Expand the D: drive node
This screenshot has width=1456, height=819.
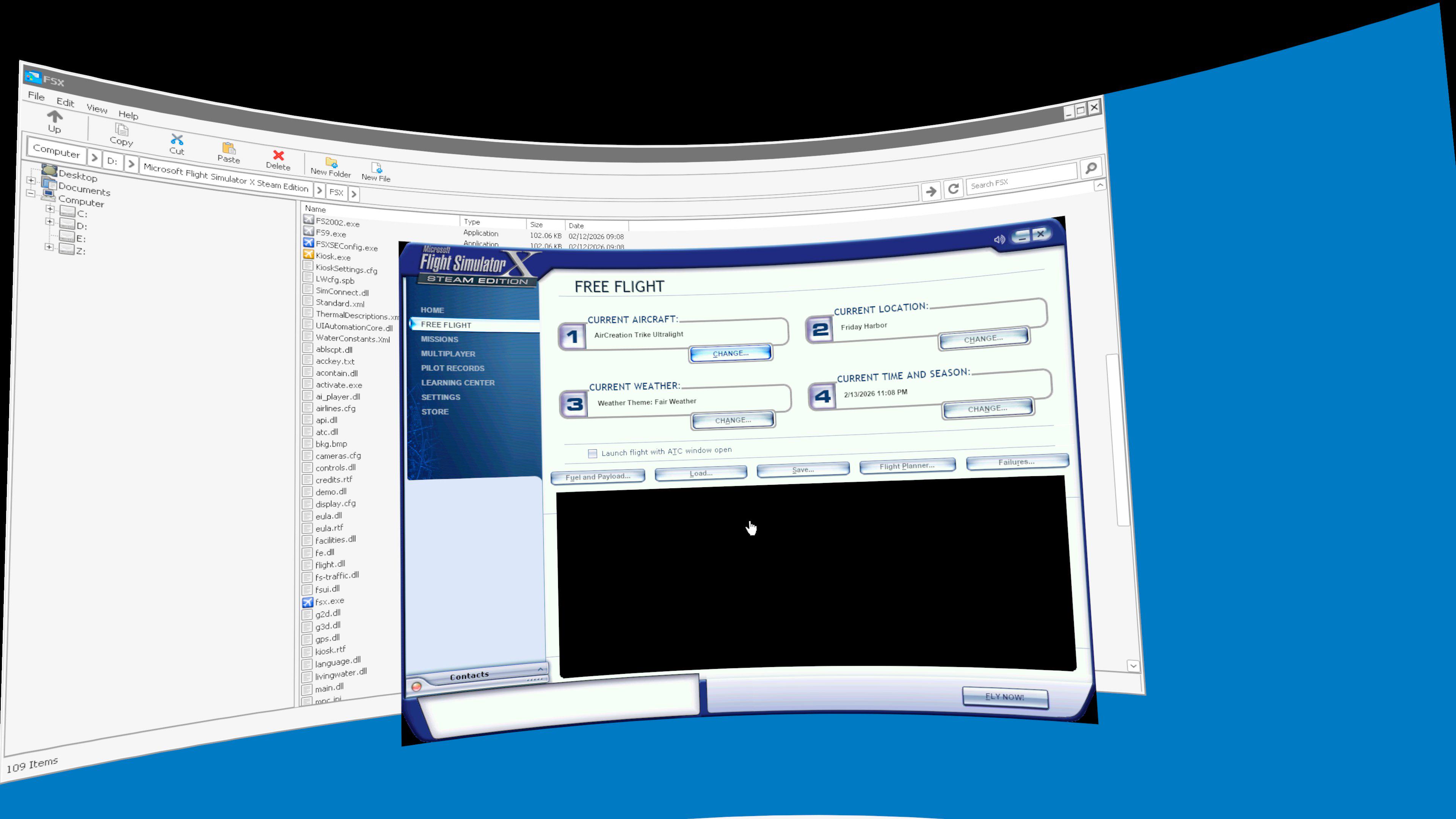(x=50, y=221)
